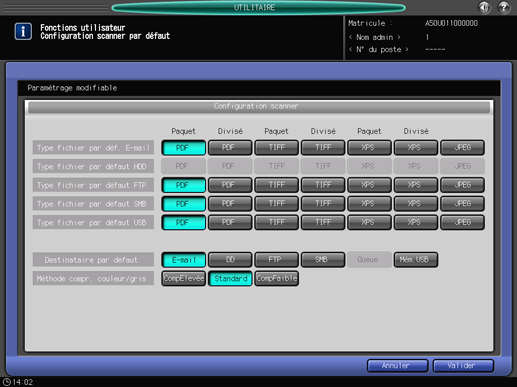The width and height of the screenshot is (517, 387).
Task: Click the 'Destinataire par défaut' label
Action: tap(93, 260)
